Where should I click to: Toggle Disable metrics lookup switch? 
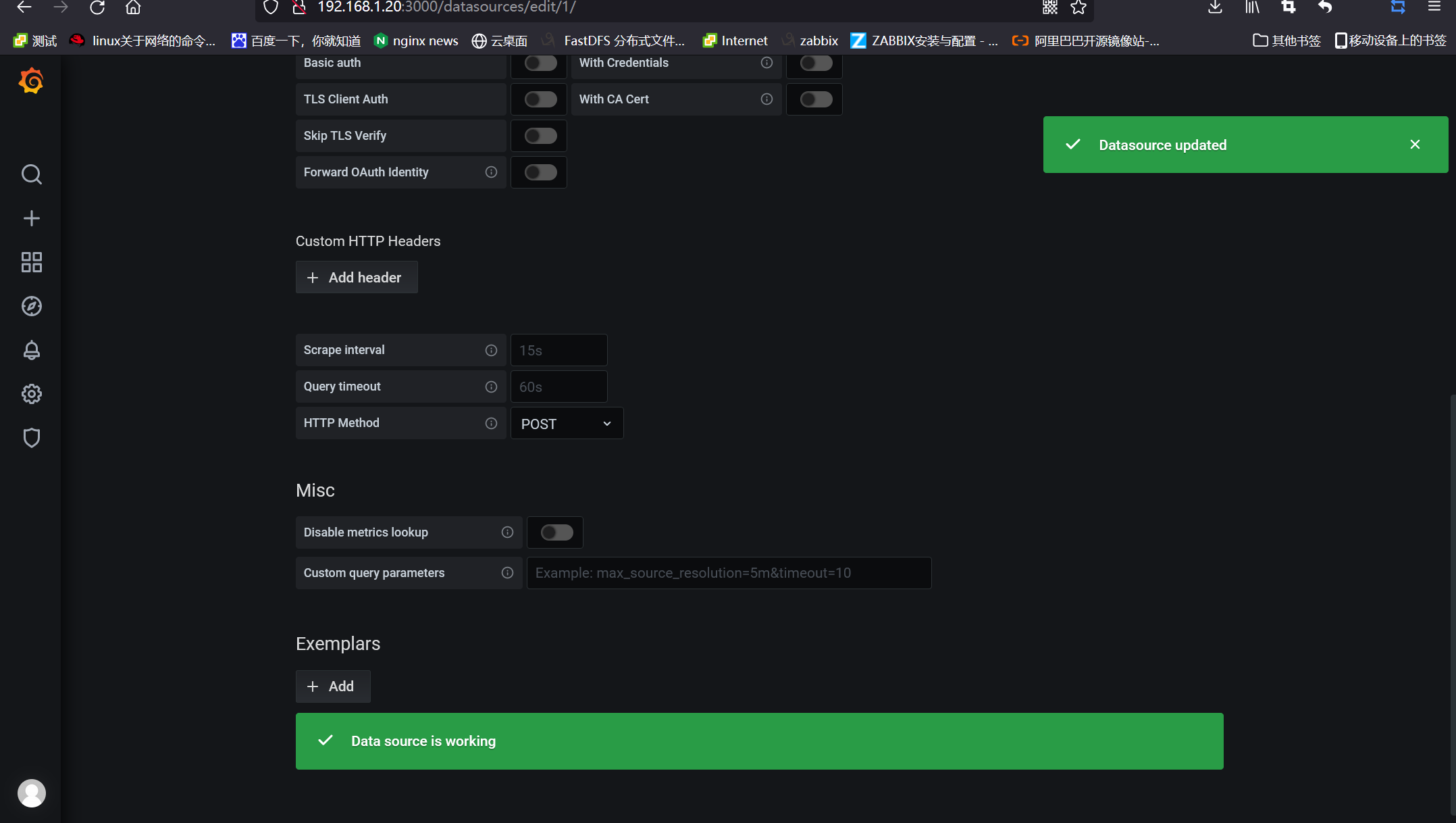pyautogui.click(x=556, y=532)
